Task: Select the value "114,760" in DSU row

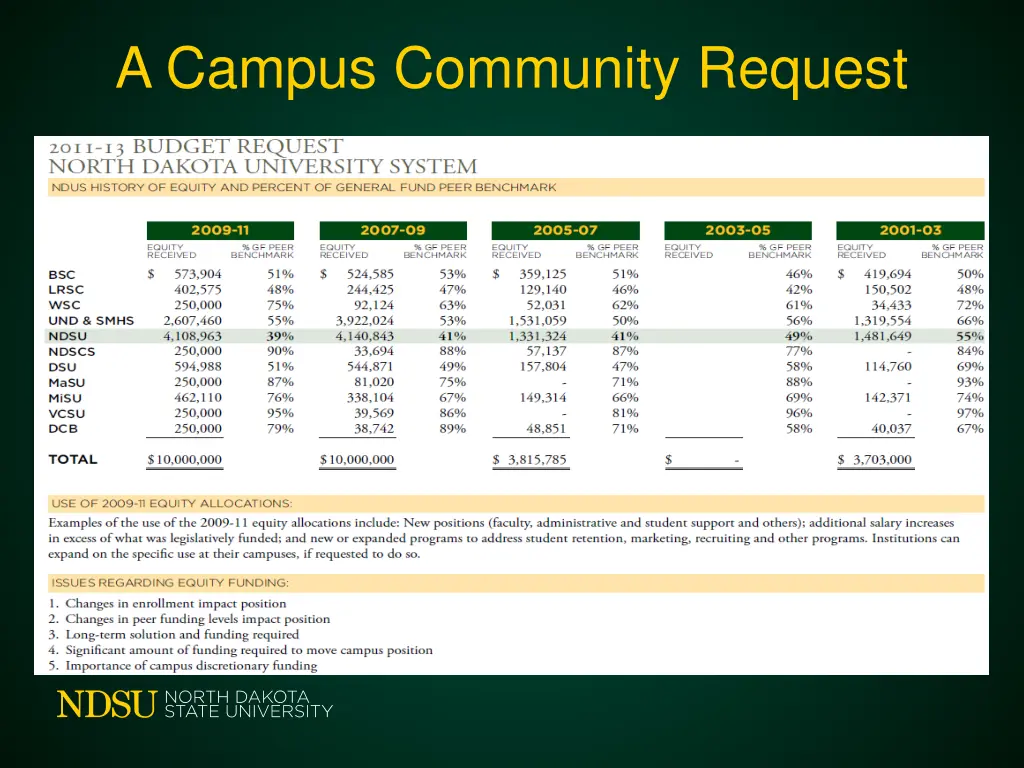Action: [888, 367]
